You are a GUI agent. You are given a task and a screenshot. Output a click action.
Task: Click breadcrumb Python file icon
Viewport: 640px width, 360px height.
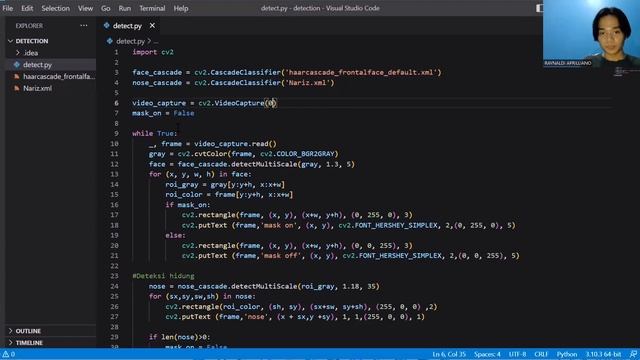click(x=110, y=41)
